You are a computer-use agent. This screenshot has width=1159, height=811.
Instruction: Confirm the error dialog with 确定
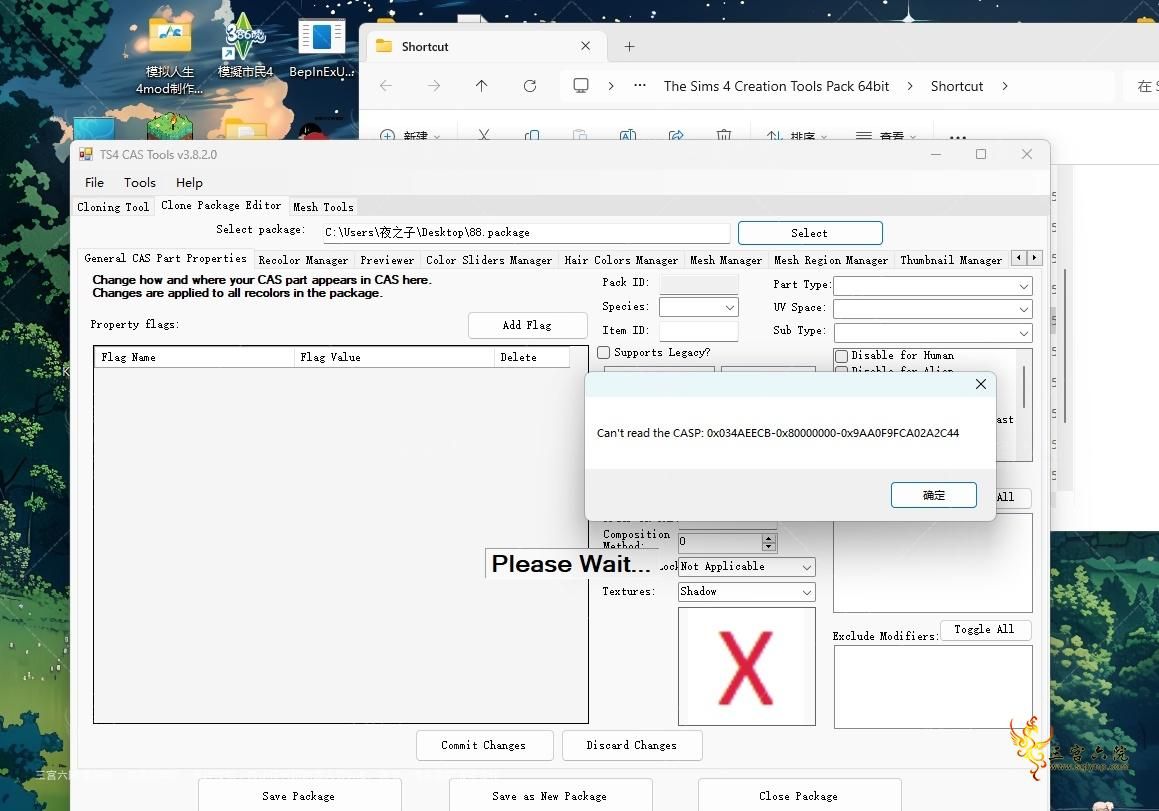pos(934,495)
